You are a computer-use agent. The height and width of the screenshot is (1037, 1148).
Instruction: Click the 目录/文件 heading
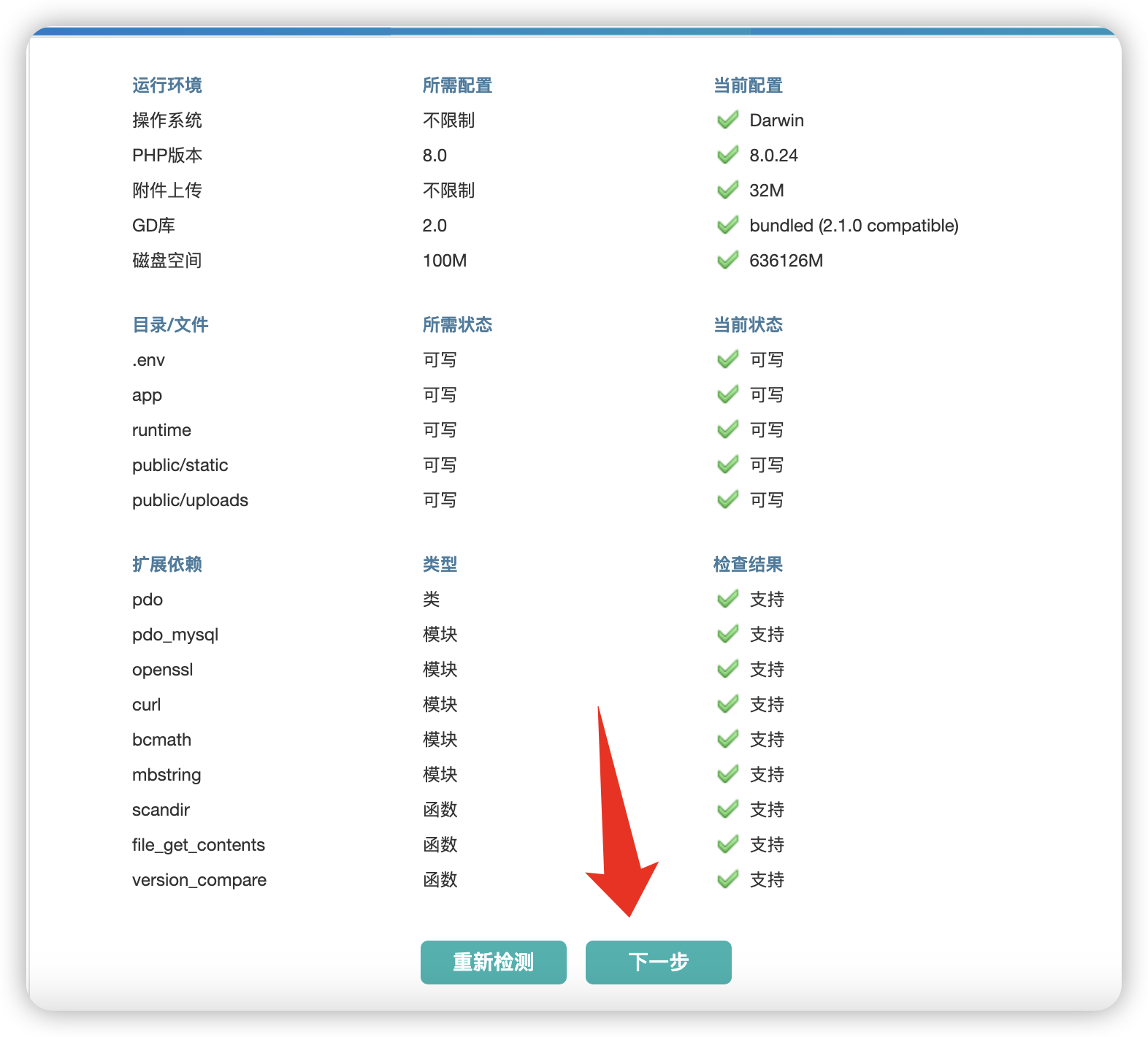[170, 325]
